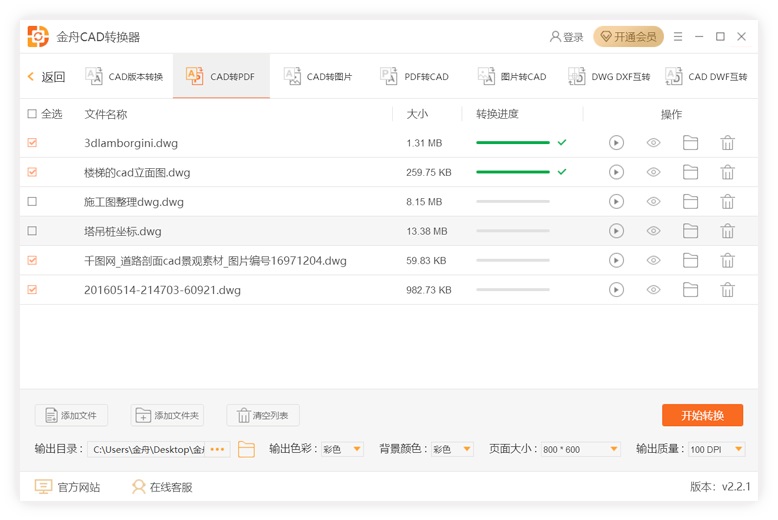Browse output directory with orange folder icon

tap(246, 449)
